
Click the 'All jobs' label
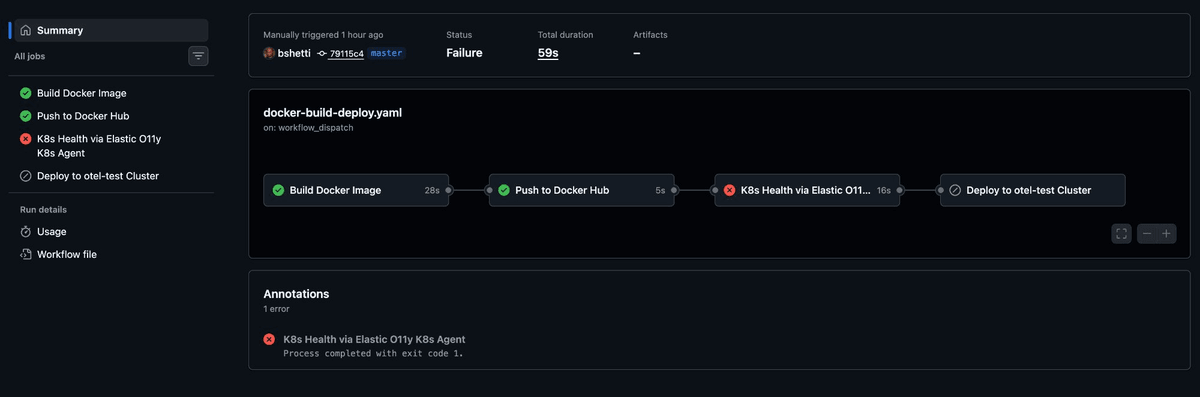coord(29,57)
